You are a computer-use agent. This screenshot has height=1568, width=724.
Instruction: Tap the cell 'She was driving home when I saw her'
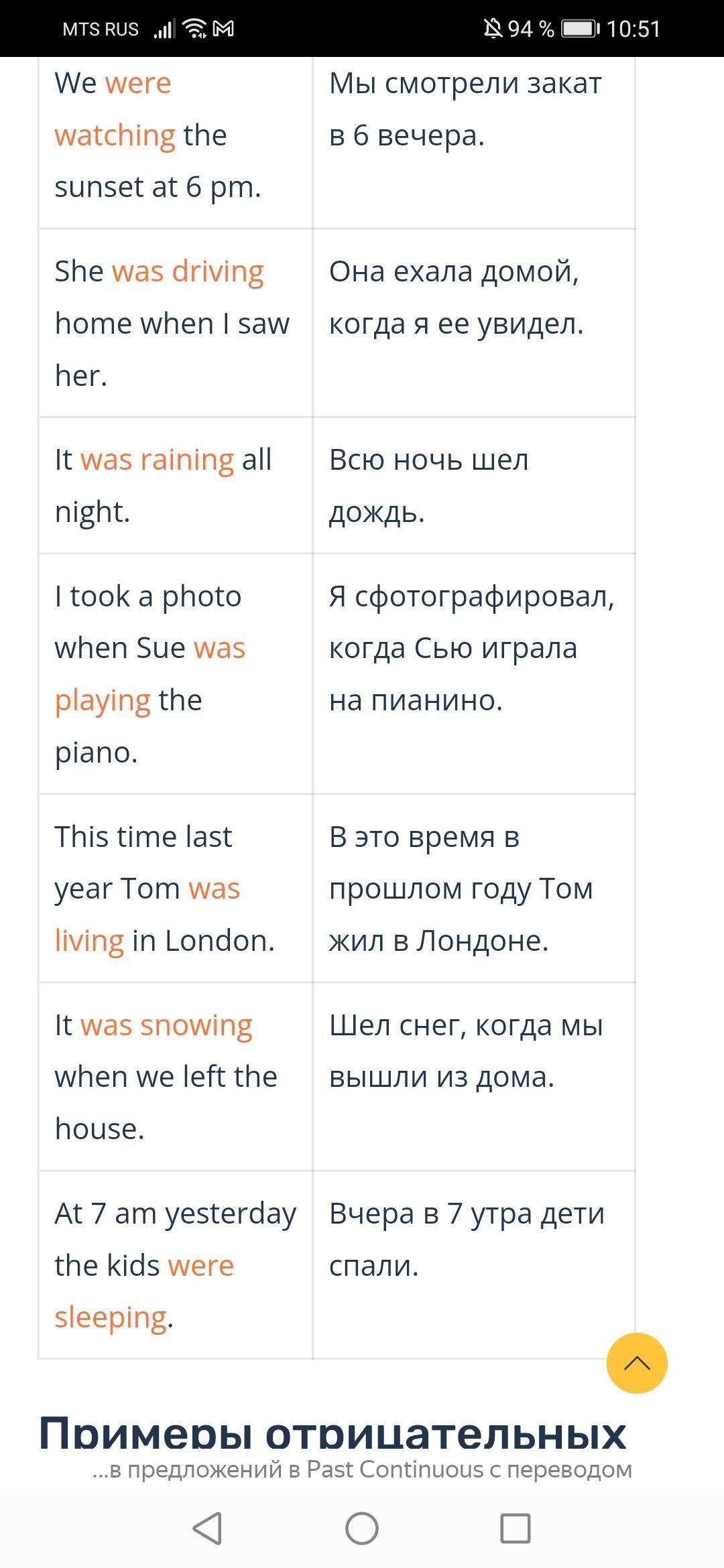coord(176,323)
